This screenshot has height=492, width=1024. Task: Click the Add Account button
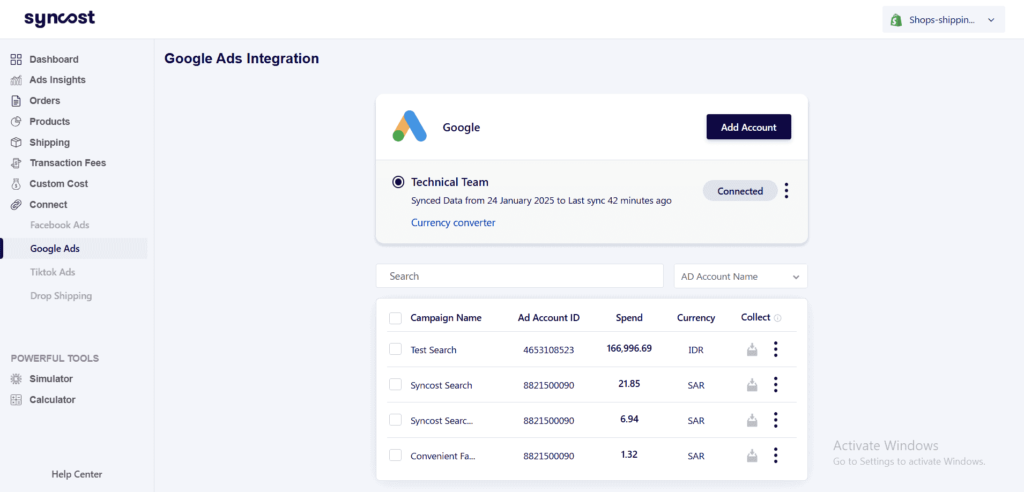coord(748,127)
